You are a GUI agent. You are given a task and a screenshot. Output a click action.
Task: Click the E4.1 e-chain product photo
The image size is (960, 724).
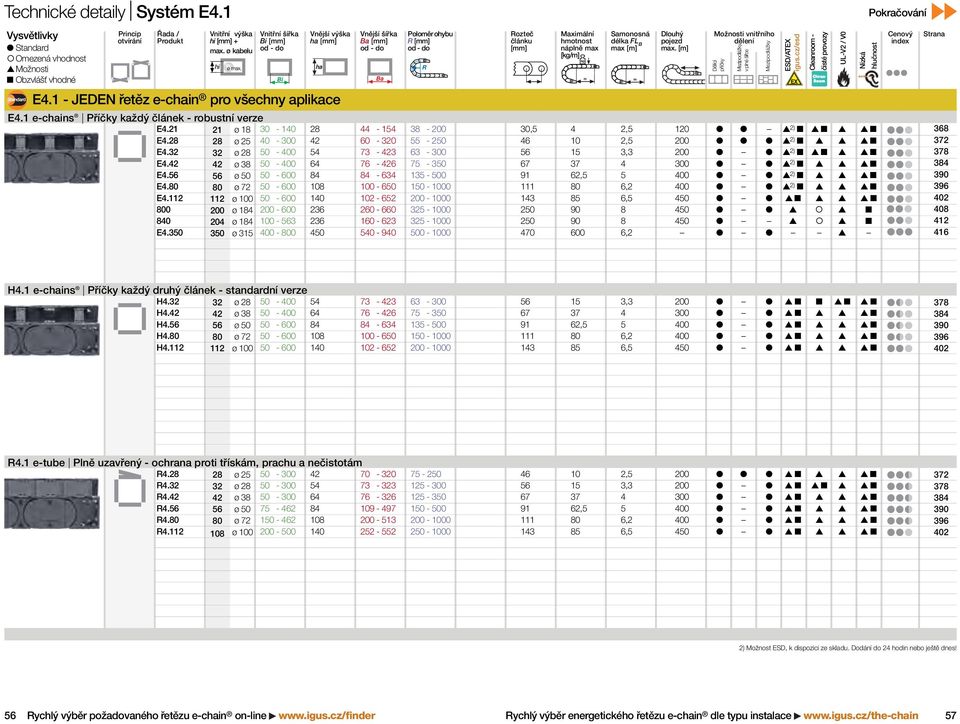coord(52,158)
